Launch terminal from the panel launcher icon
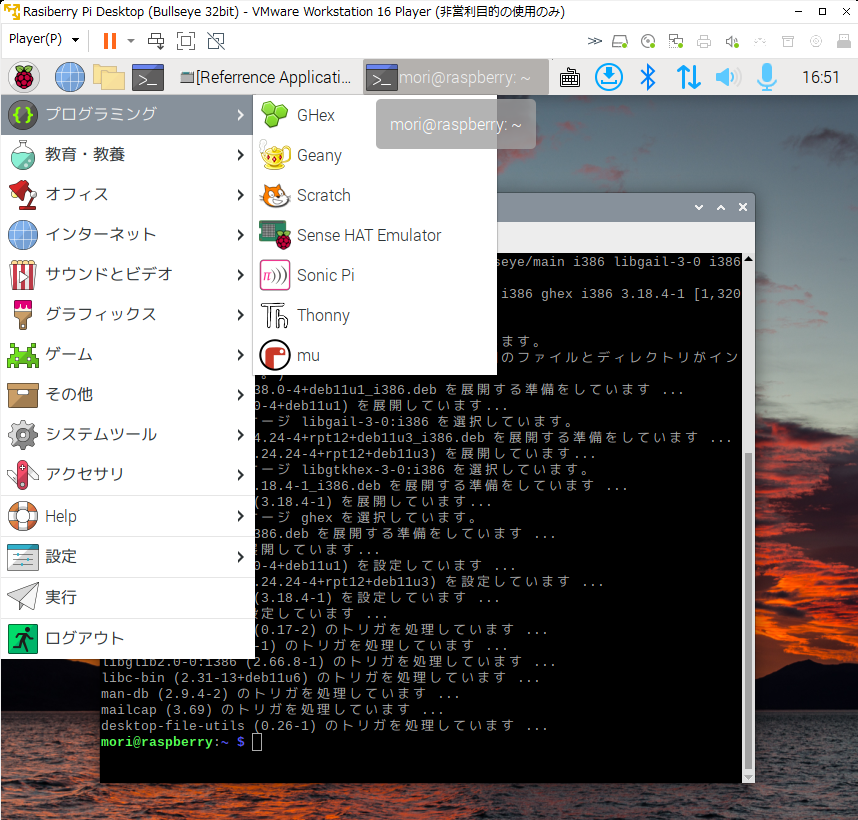This screenshot has width=858, height=820. pos(148,77)
